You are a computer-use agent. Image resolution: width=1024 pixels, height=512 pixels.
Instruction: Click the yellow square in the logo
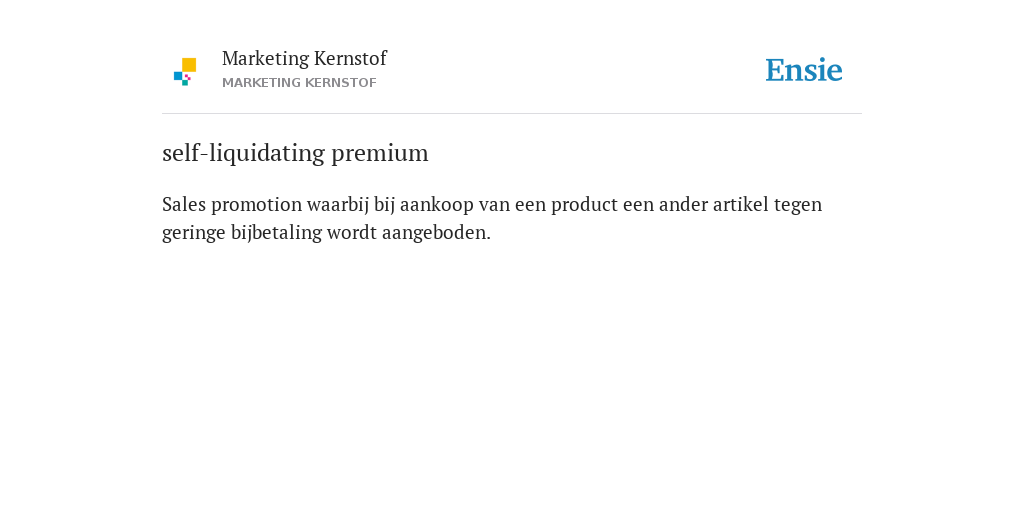tap(189, 65)
